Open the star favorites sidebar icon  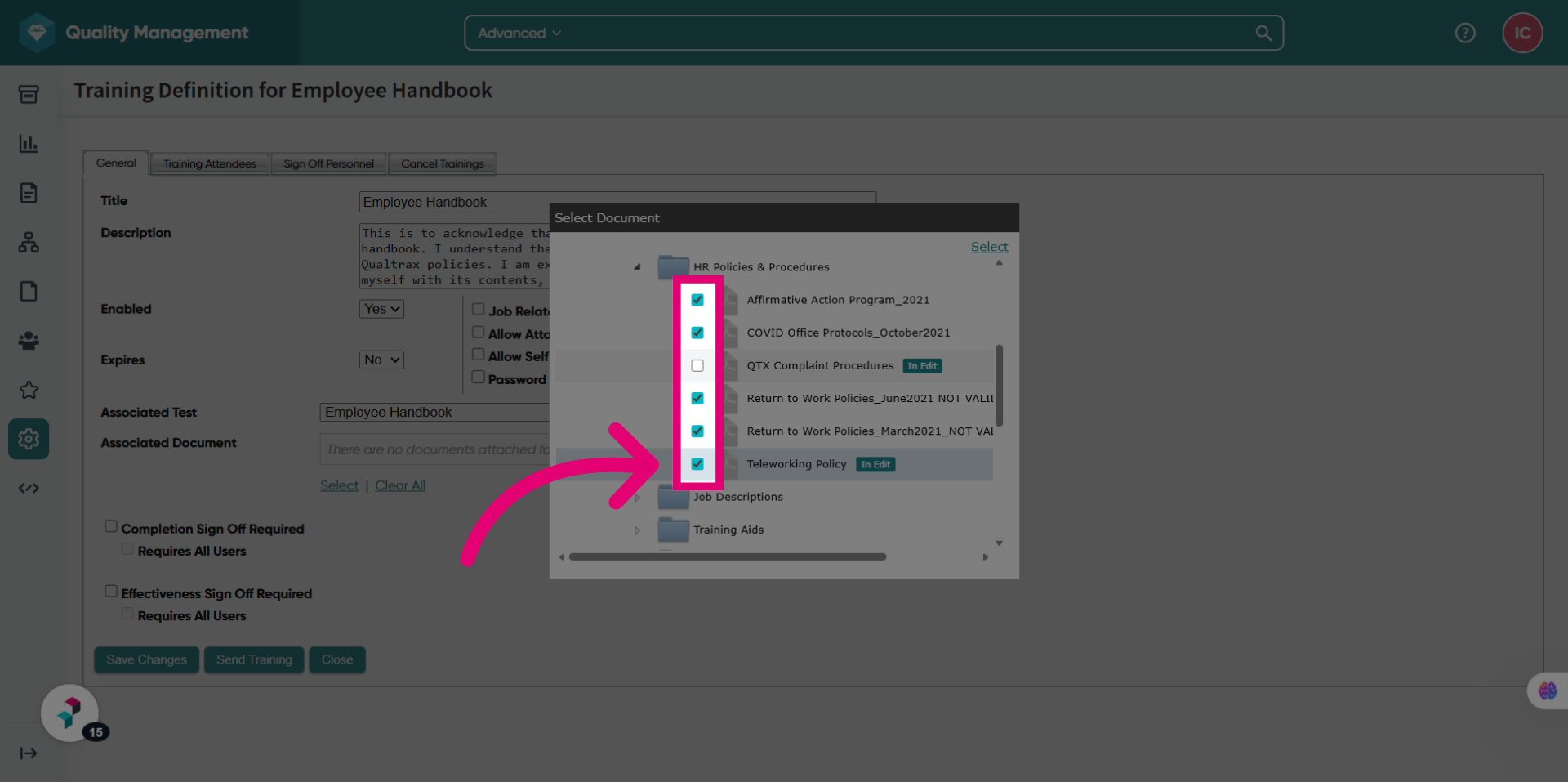click(x=29, y=390)
